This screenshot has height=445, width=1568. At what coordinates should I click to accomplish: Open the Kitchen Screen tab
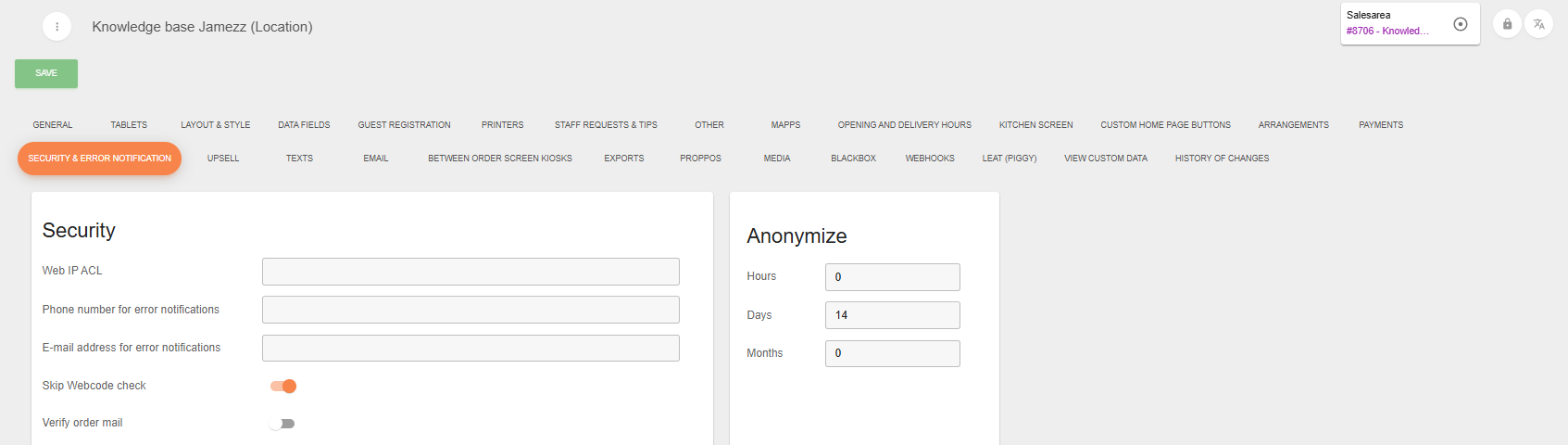pos(1035,125)
